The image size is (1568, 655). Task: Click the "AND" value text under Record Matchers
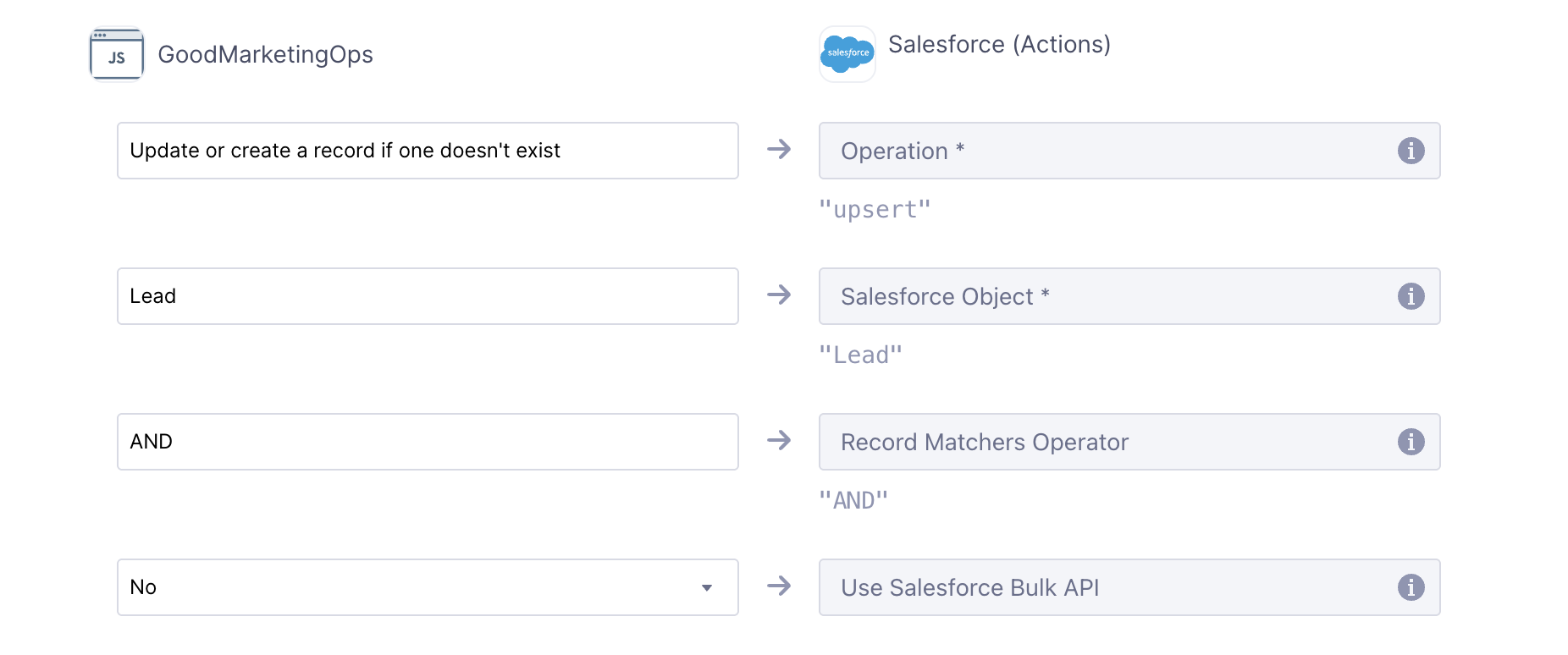pos(853,500)
